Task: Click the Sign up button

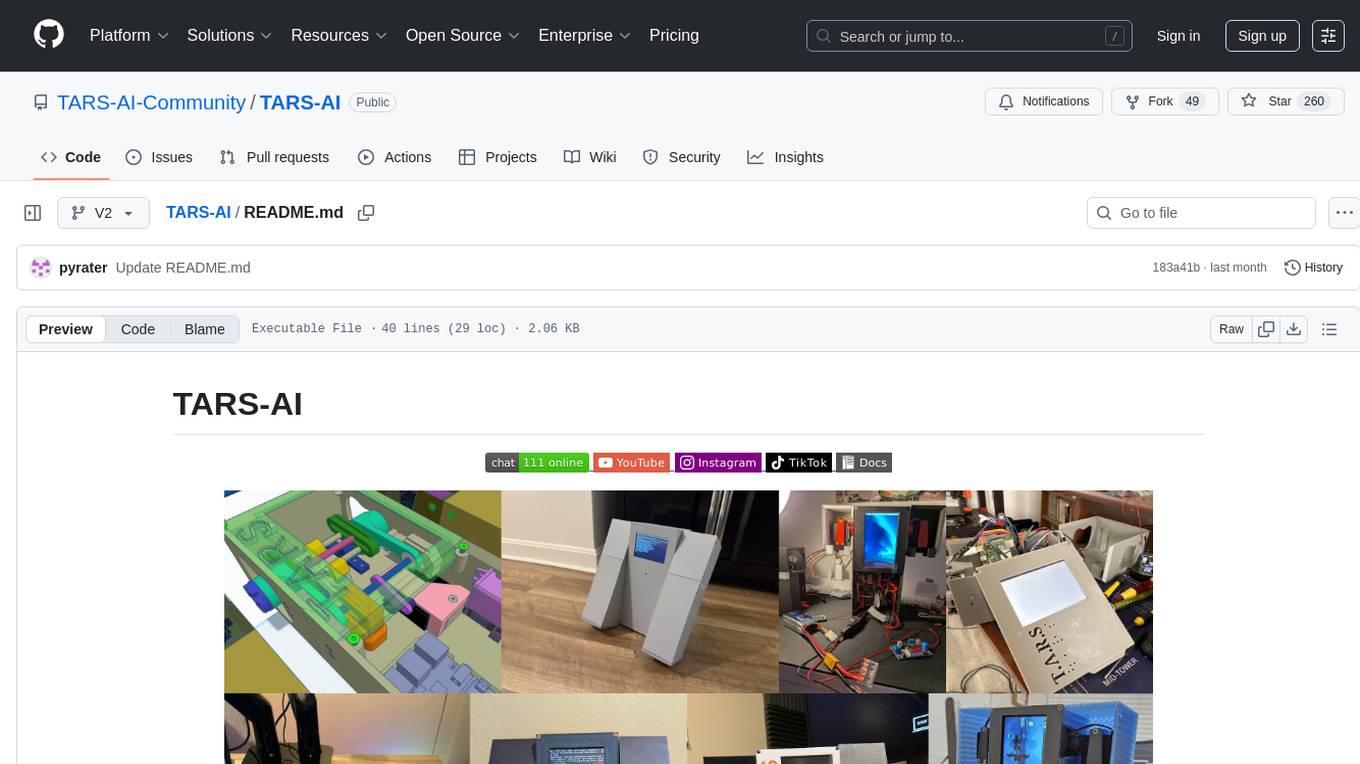Action: 1262,36
